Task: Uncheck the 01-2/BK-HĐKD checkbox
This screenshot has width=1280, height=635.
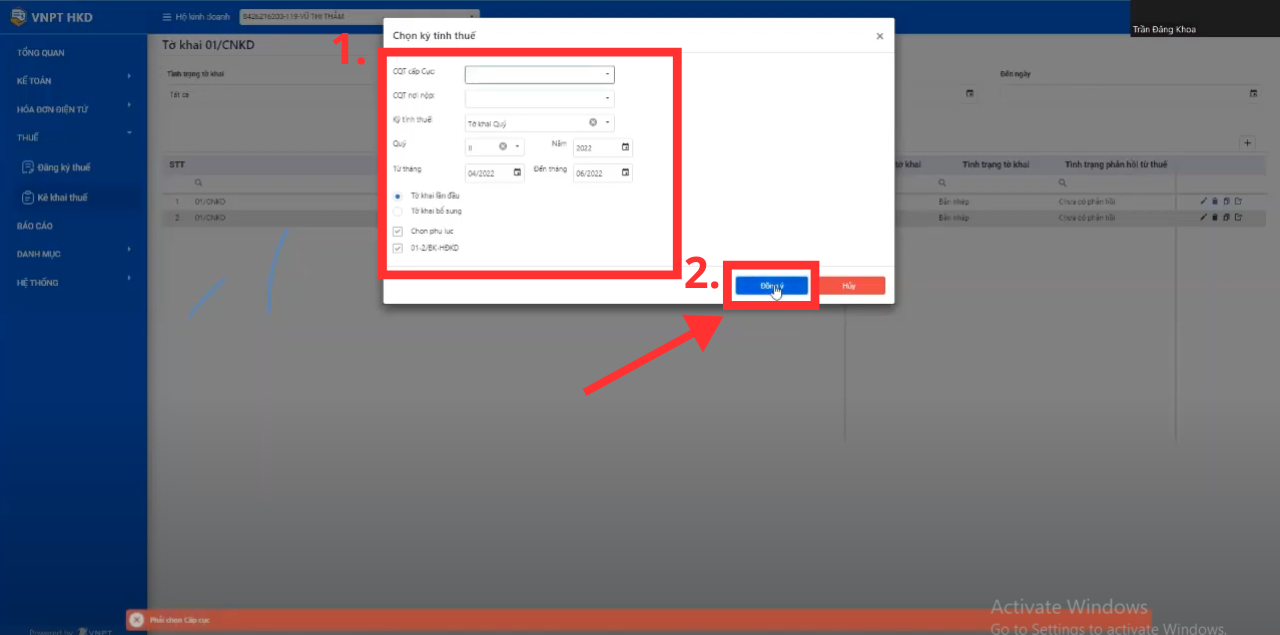Action: coord(398,248)
